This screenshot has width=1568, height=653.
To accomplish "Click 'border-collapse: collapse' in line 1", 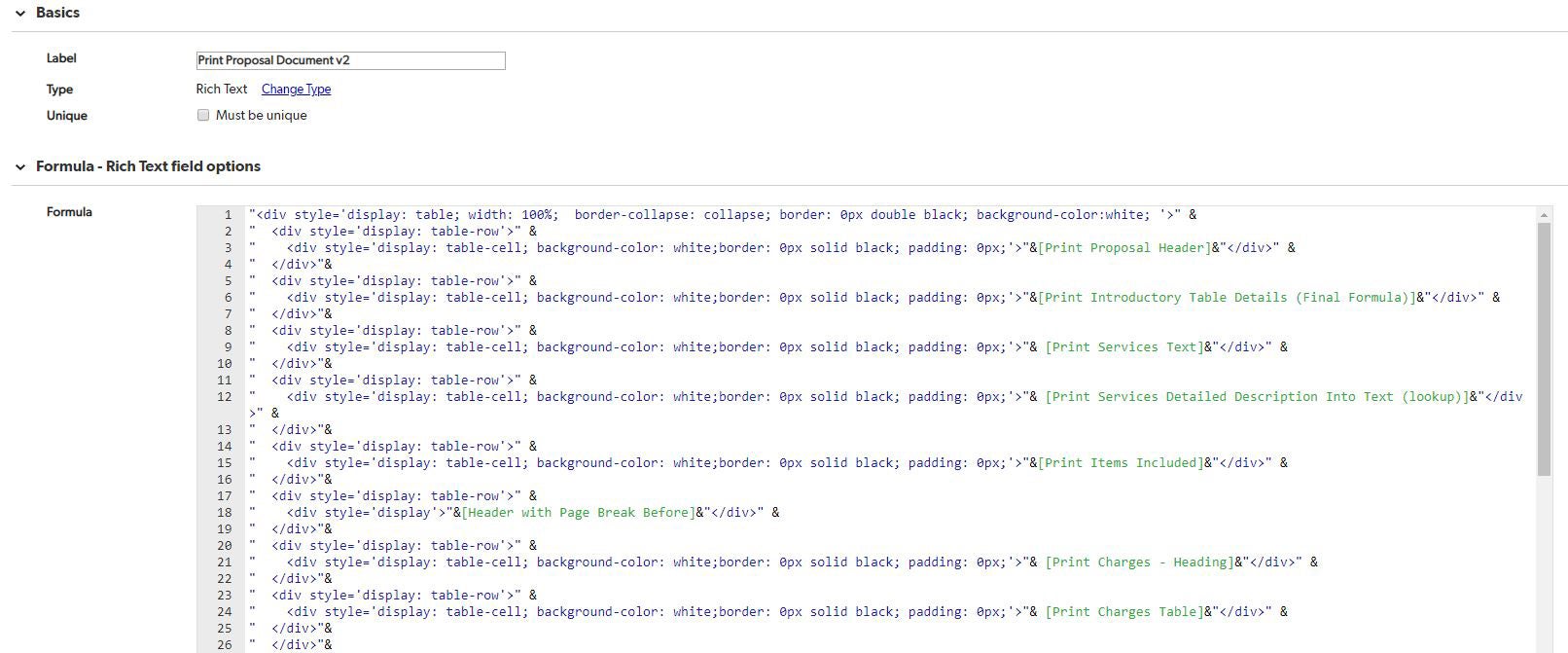I will pos(668,215).
